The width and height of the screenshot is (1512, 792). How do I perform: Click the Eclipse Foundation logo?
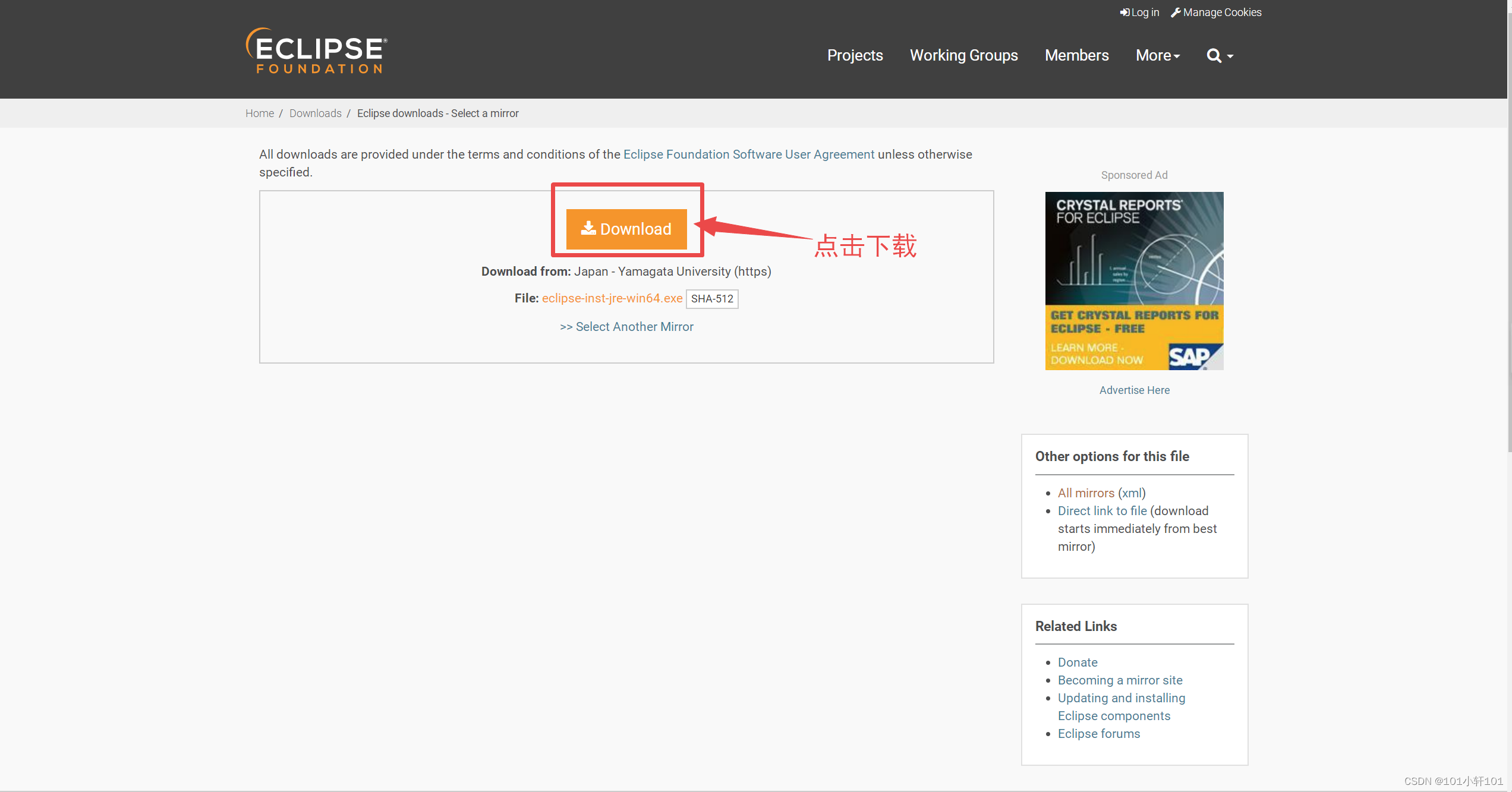pos(316,51)
